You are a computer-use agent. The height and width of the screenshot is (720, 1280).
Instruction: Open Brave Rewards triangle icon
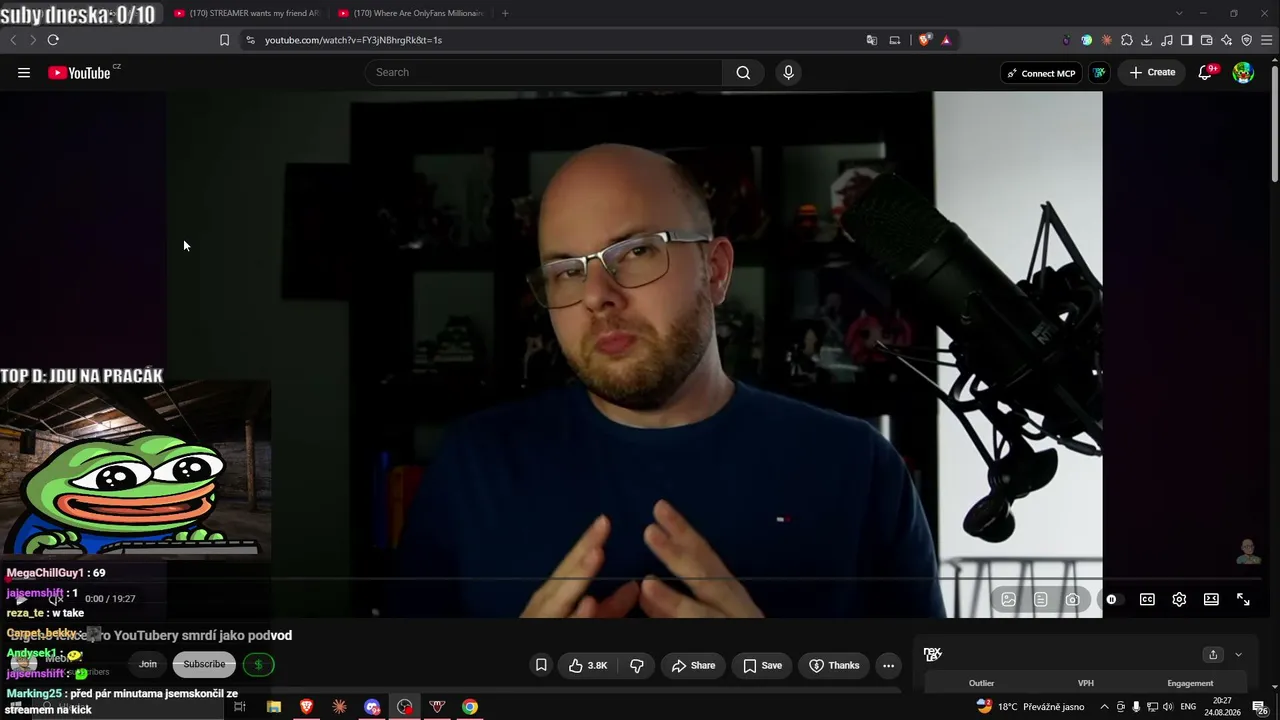[x=946, y=40]
